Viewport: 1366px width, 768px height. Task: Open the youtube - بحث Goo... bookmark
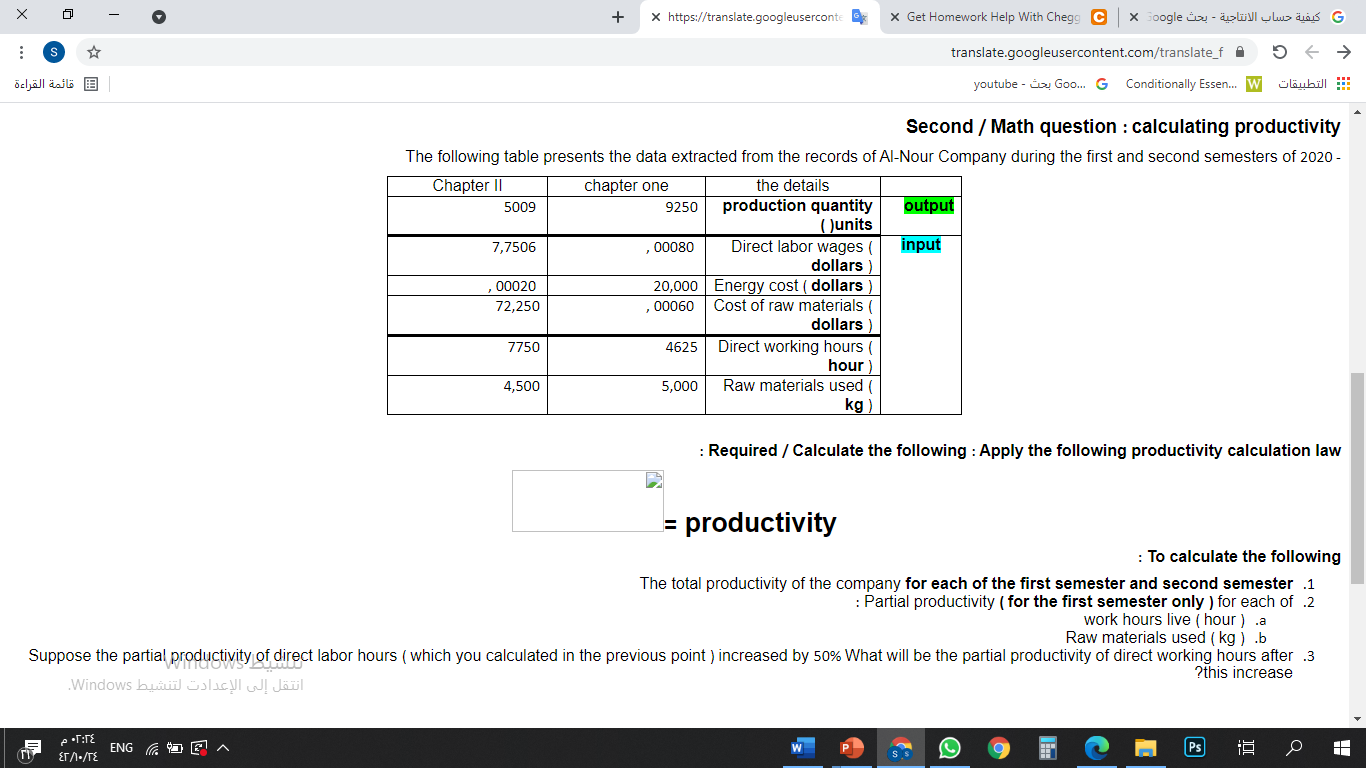(1041, 84)
